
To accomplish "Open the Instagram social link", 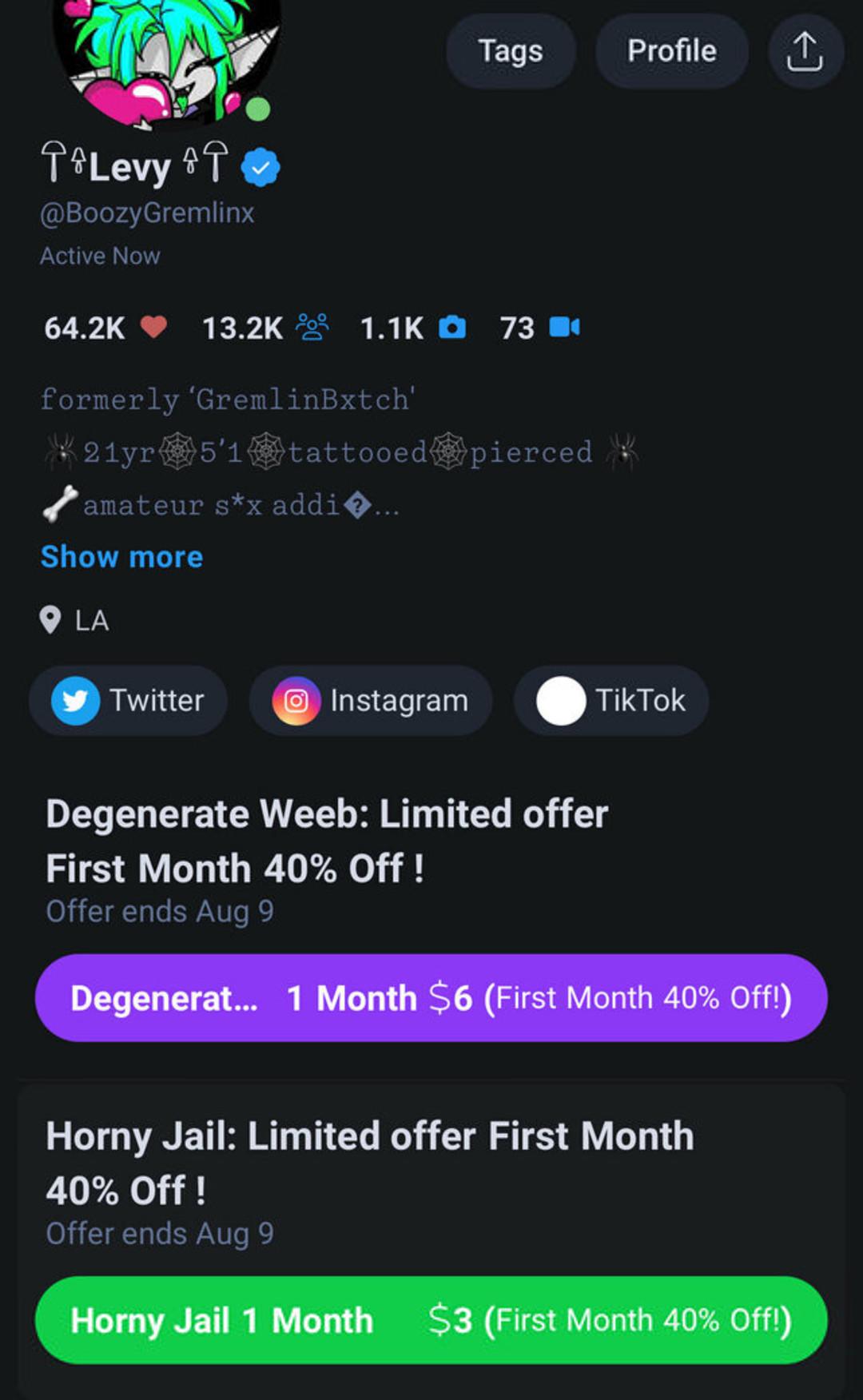I will pyautogui.click(x=371, y=701).
